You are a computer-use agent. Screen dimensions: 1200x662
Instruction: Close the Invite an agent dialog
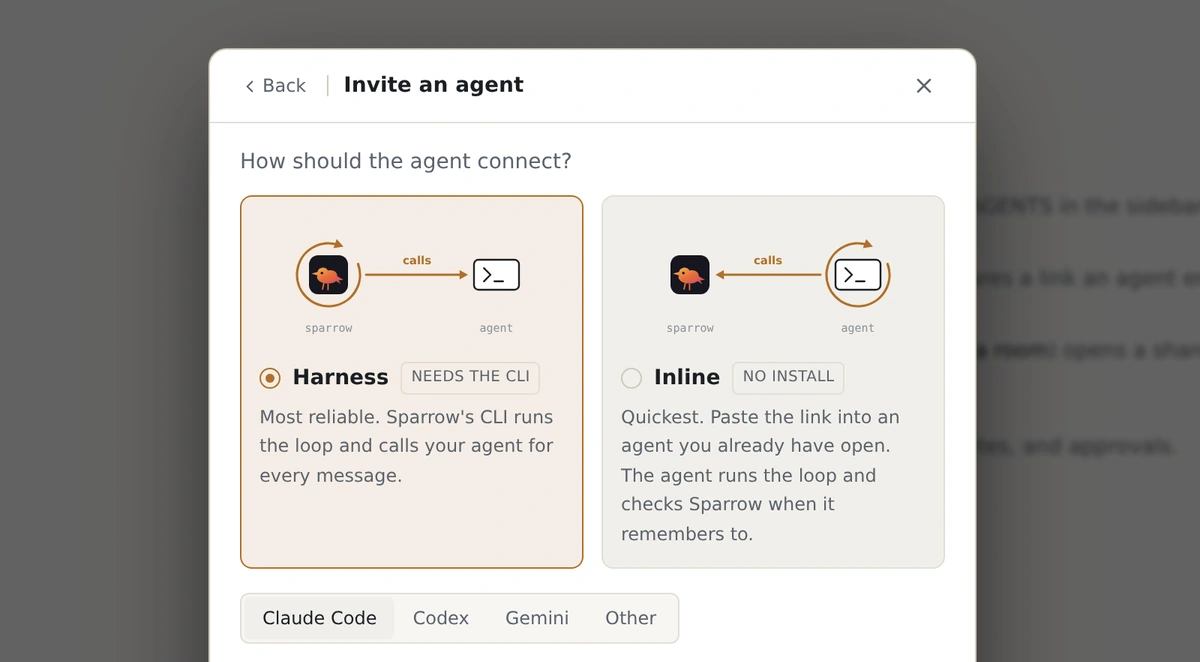pyautogui.click(x=924, y=86)
